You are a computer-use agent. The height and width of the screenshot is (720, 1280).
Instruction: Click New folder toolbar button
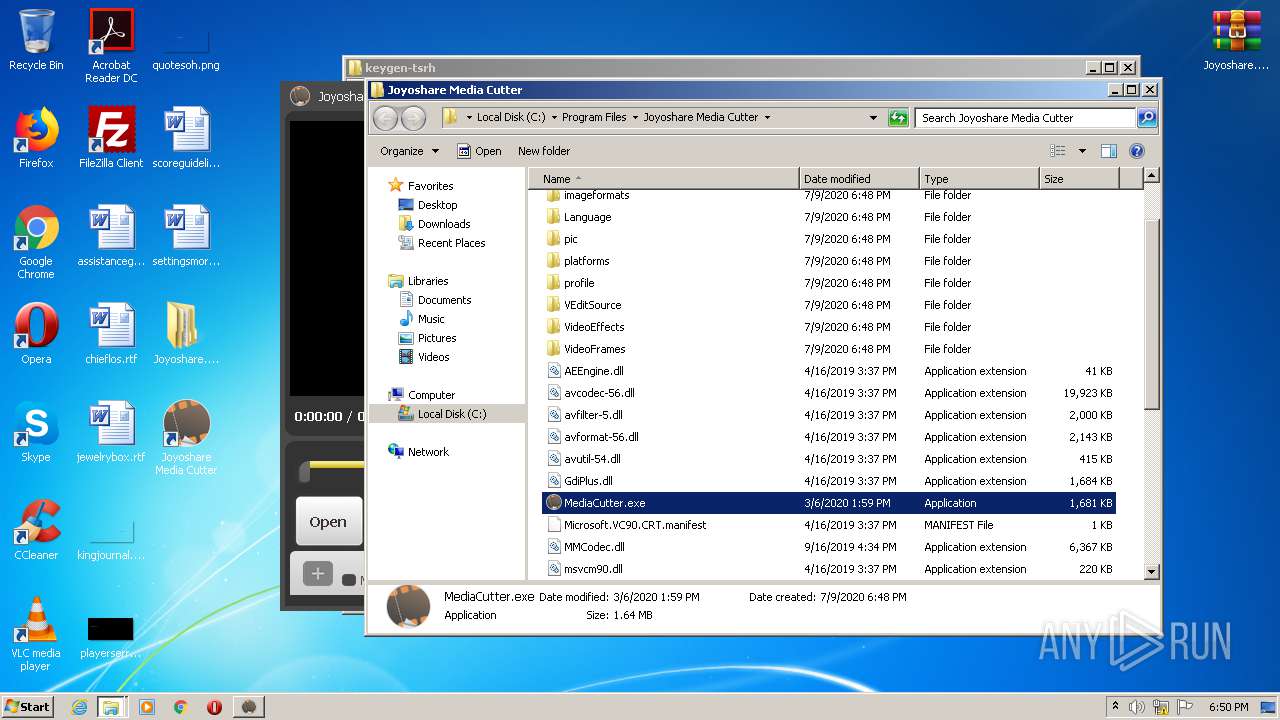[544, 151]
